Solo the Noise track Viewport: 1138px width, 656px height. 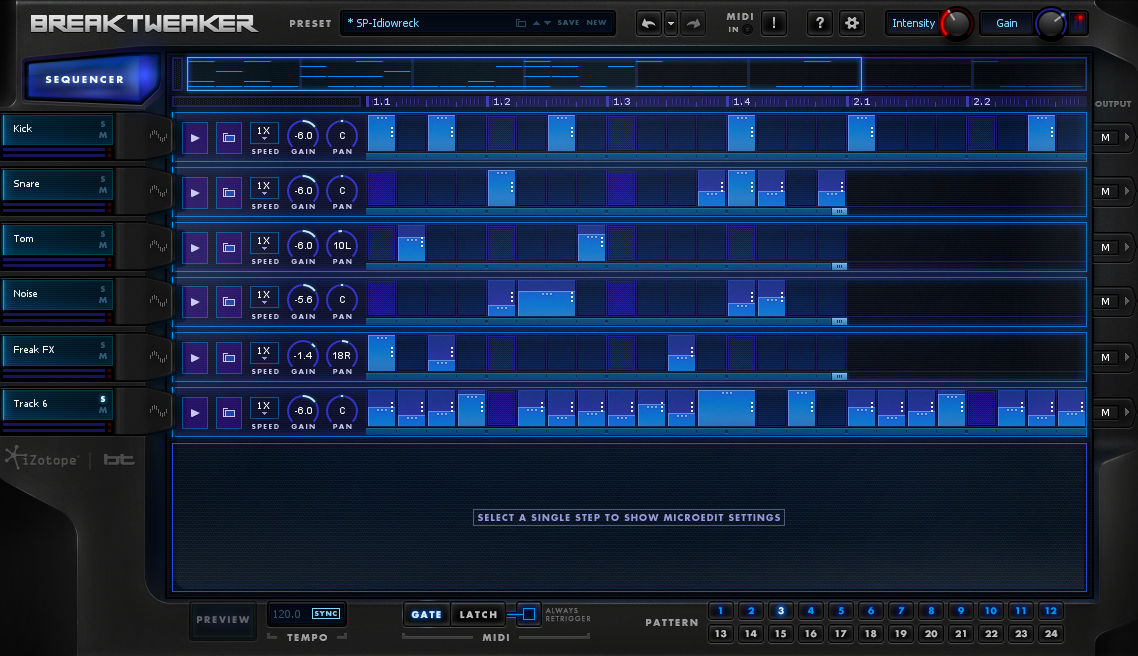[x=102, y=289]
